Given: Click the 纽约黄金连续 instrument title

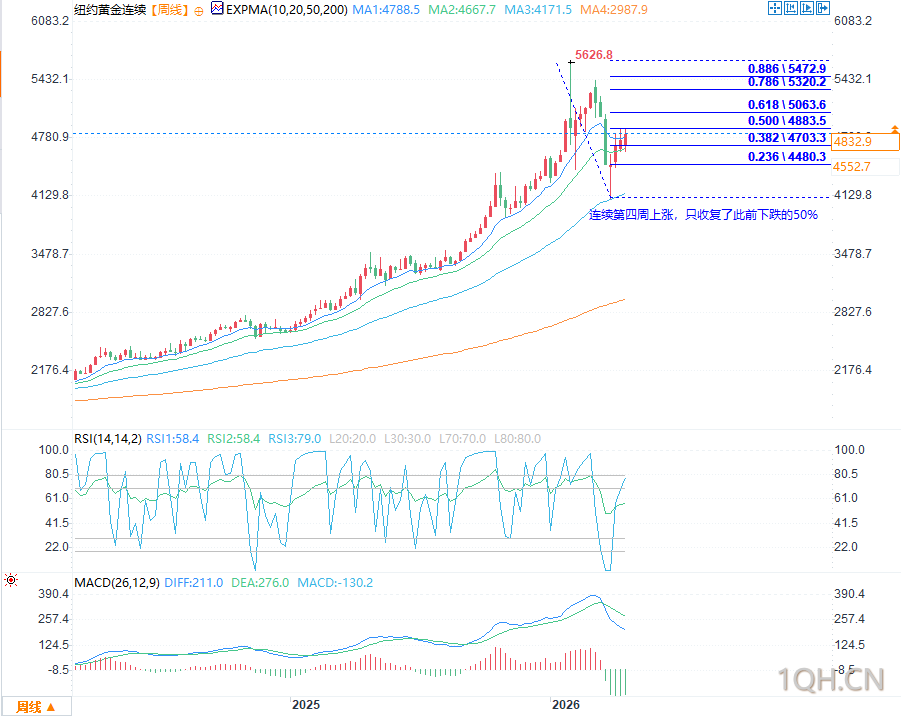Looking at the screenshot, I should point(110,10).
